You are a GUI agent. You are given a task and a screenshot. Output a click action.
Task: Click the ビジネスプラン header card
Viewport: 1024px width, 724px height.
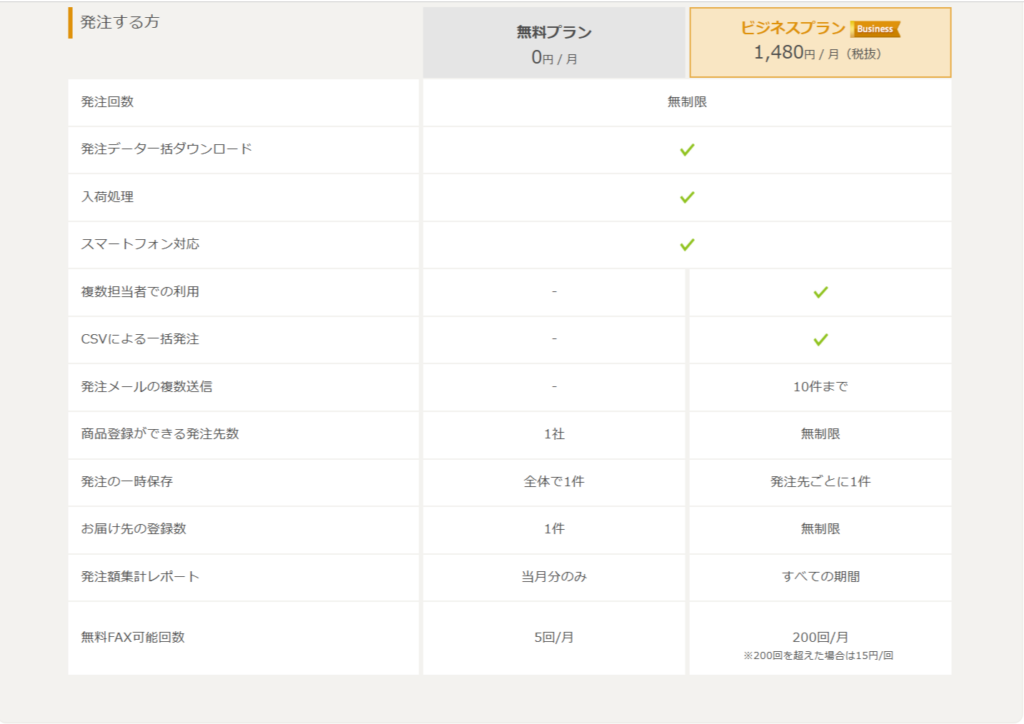pyautogui.click(x=820, y=42)
